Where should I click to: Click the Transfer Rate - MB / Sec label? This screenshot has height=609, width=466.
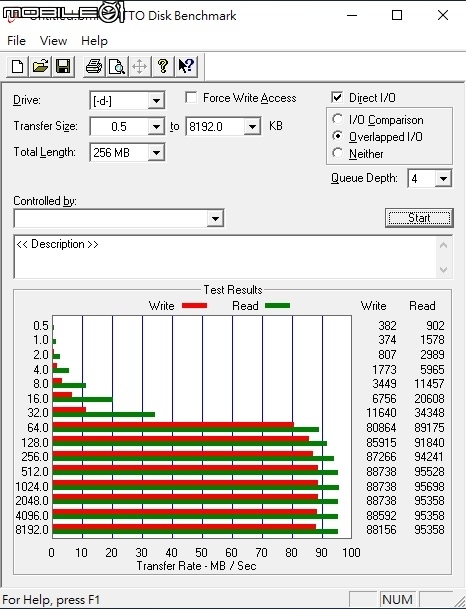pyautogui.click(x=196, y=566)
